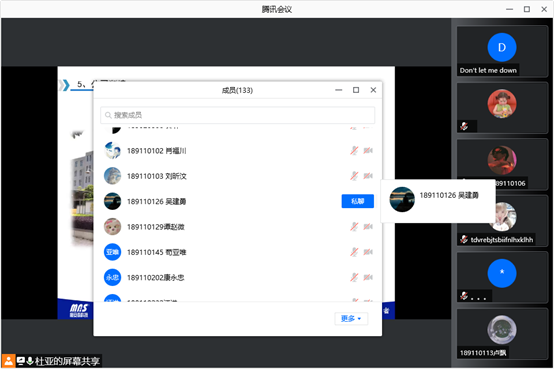The image size is (554, 369).
Task: Minimize the 成员(133) members window
Action: [x=338, y=90]
